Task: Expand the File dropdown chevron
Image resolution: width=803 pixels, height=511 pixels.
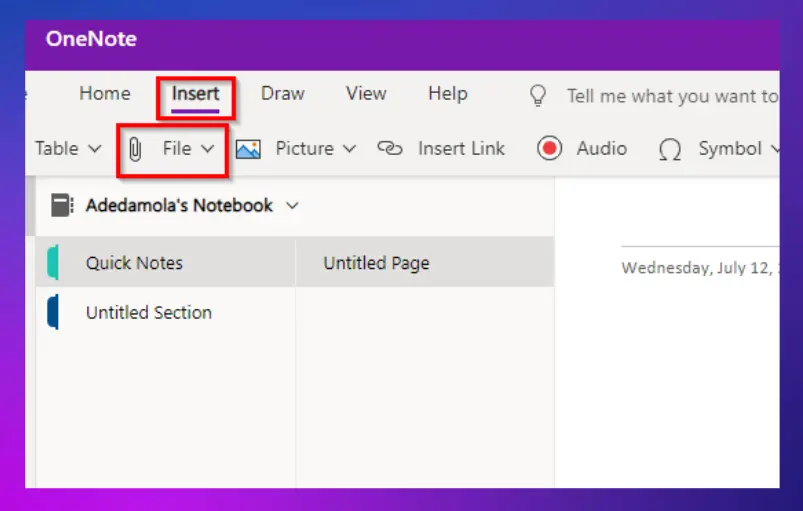Action: [207, 149]
